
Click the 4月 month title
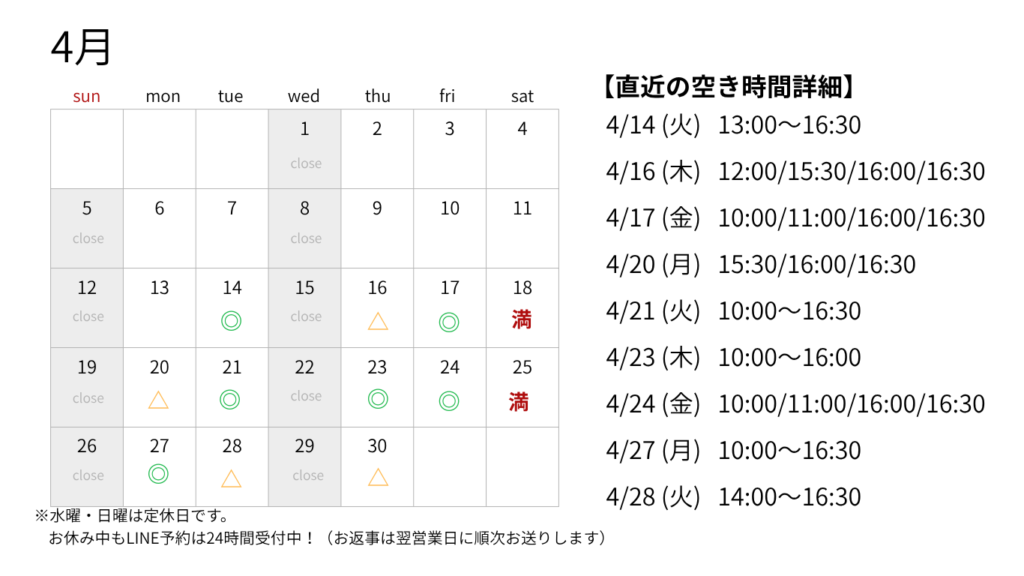(81, 46)
